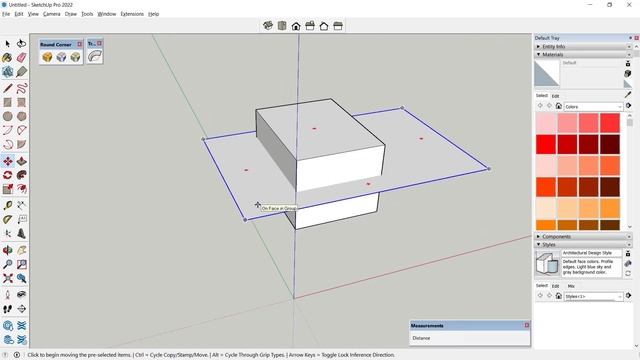Screen dimensions: 640x360
Task: Click the Default material preview thumbnail
Action: [x=547, y=73]
